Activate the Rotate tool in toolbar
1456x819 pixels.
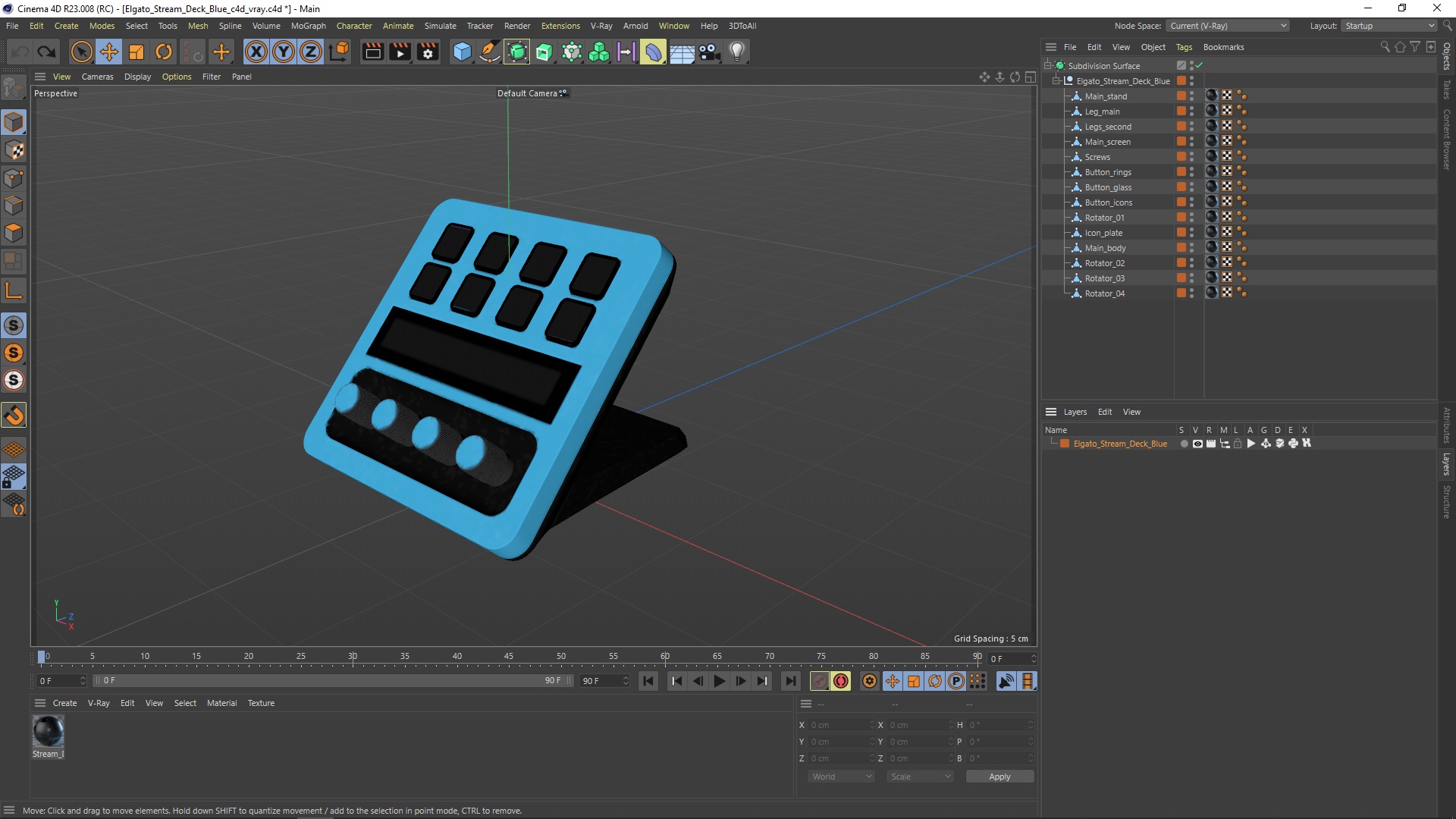click(x=164, y=52)
